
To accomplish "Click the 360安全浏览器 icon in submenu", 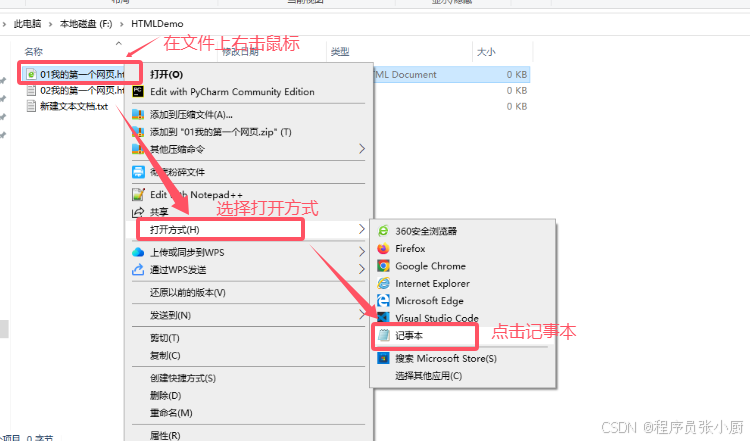I will pyautogui.click(x=383, y=231).
